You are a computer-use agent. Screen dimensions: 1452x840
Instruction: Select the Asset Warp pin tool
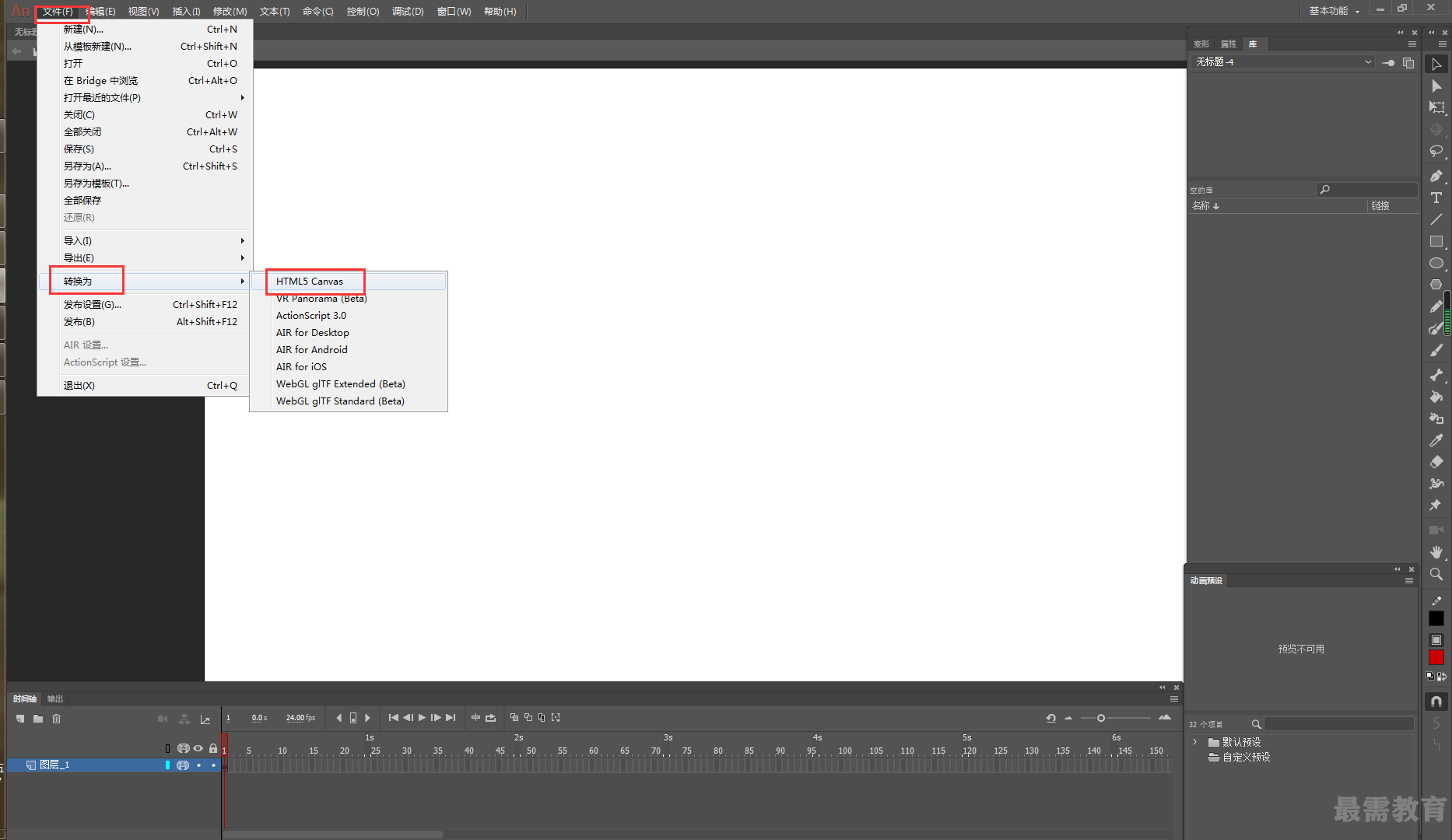coord(1436,506)
